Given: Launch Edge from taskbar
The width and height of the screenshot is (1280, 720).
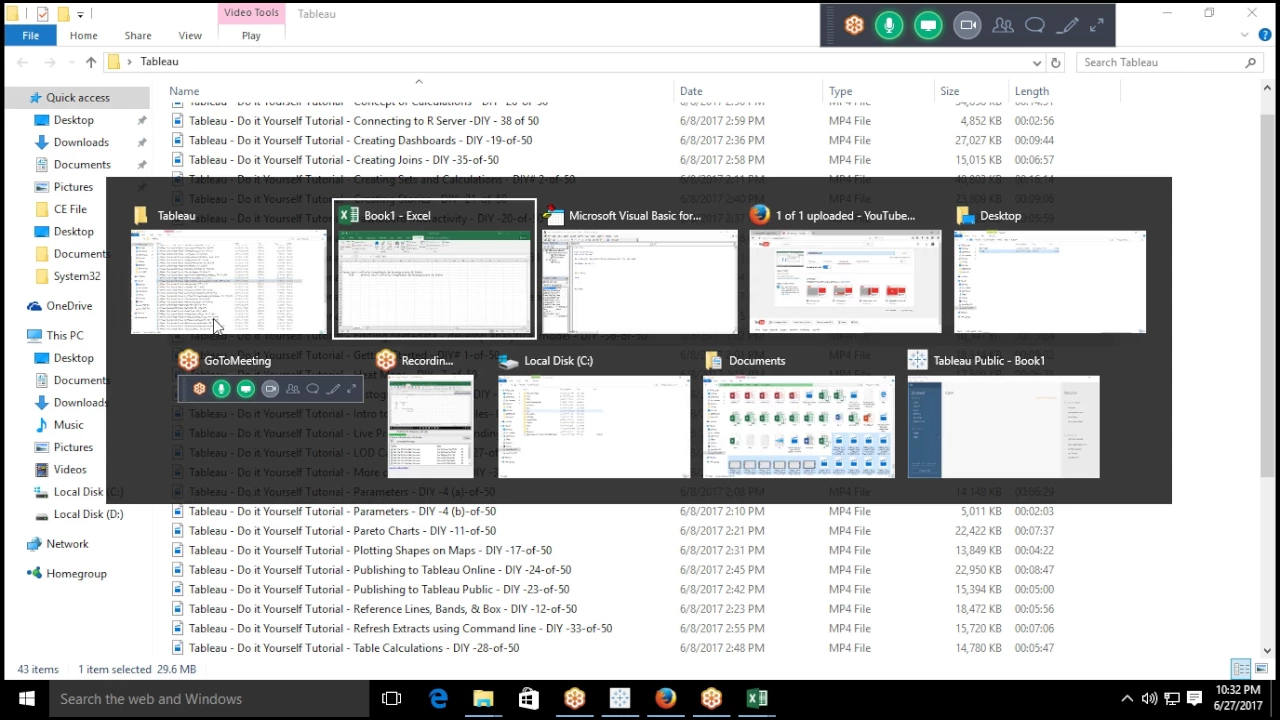Looking at the screenshot, I should click(x=438, y=699).
